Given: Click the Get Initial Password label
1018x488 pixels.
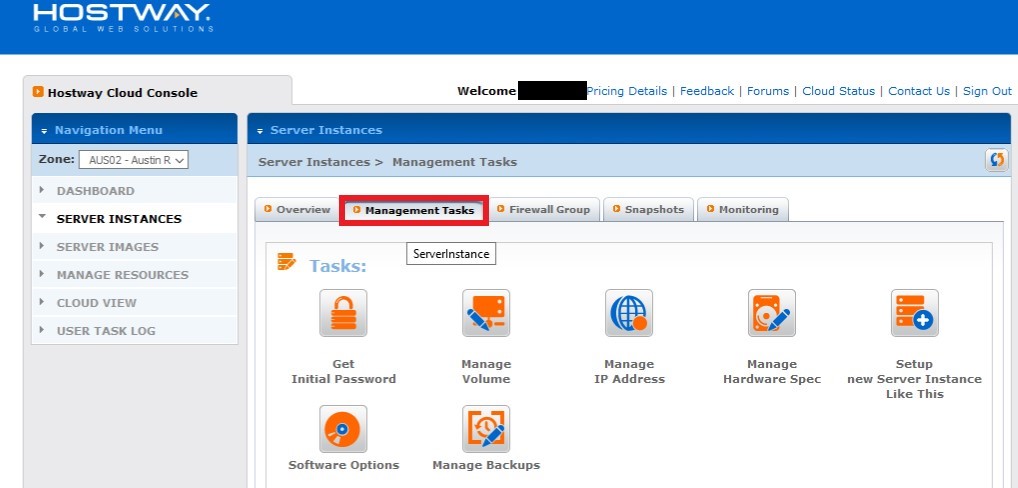Looking at the screenshot, I should click(343, 372).
